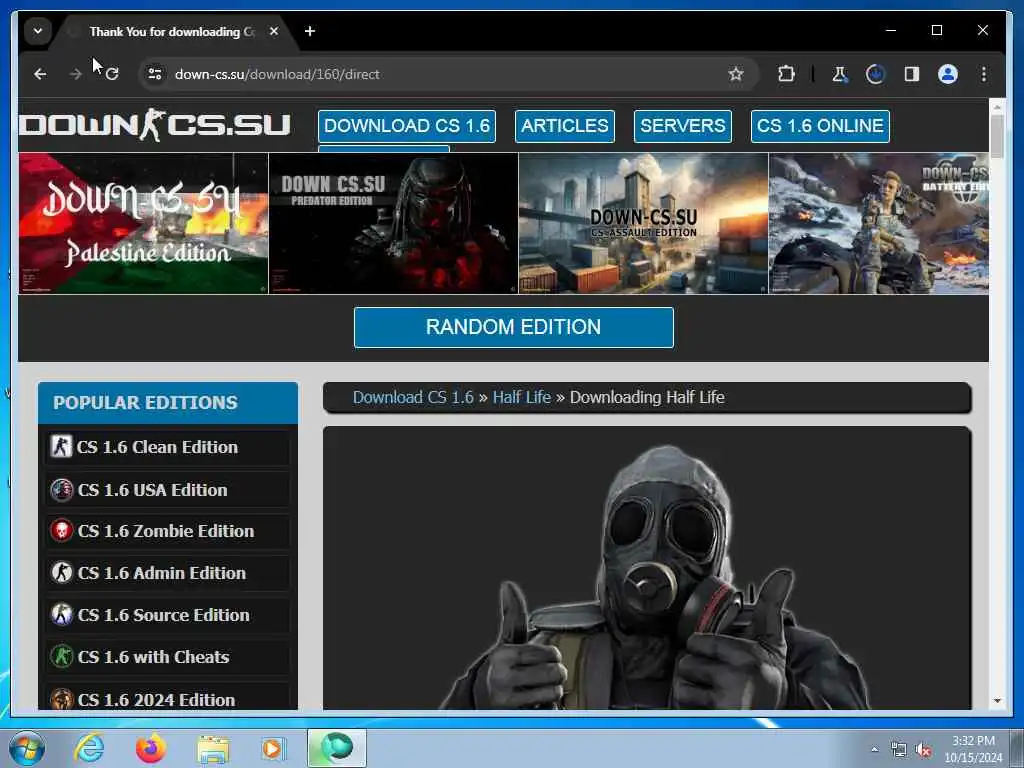Click the network tray icon

(899, 750)
